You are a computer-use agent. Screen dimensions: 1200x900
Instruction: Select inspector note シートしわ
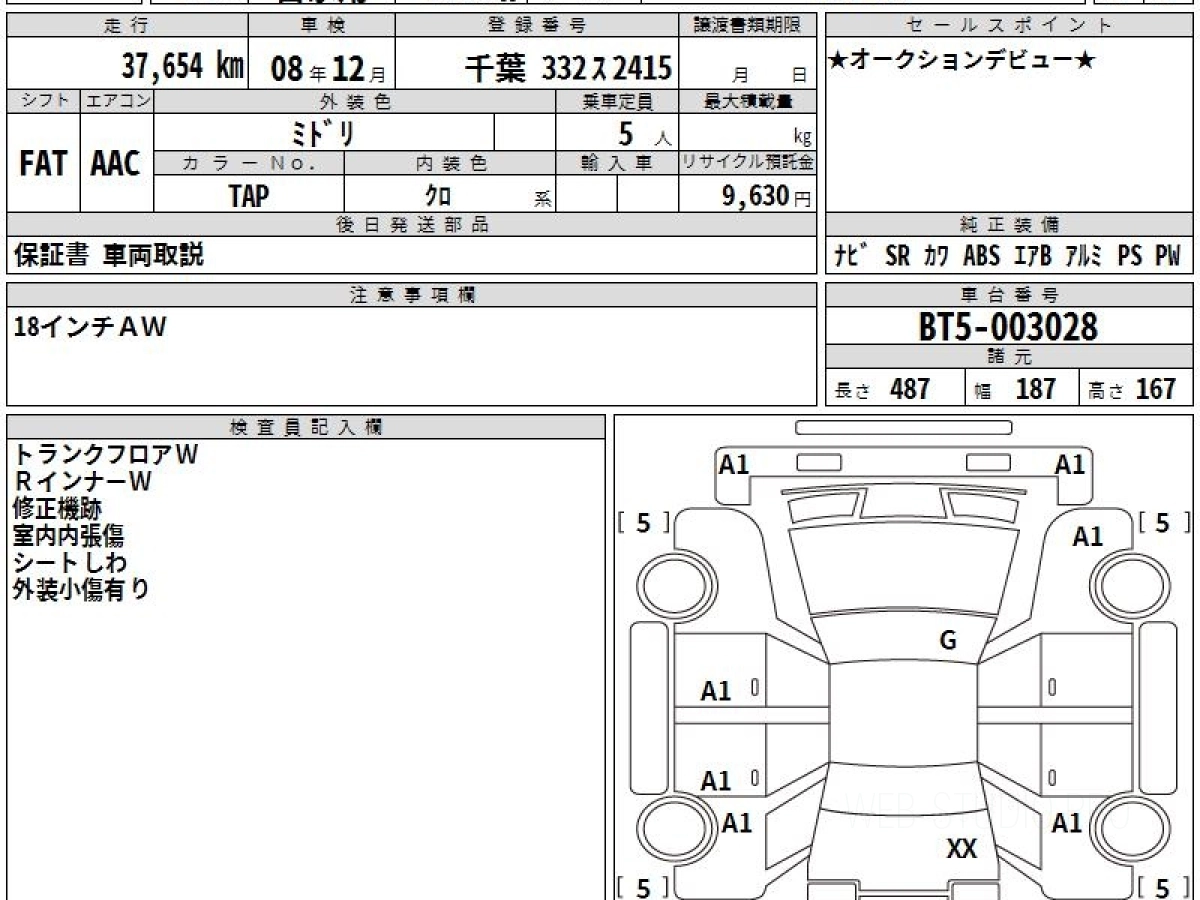pos(71,563)
